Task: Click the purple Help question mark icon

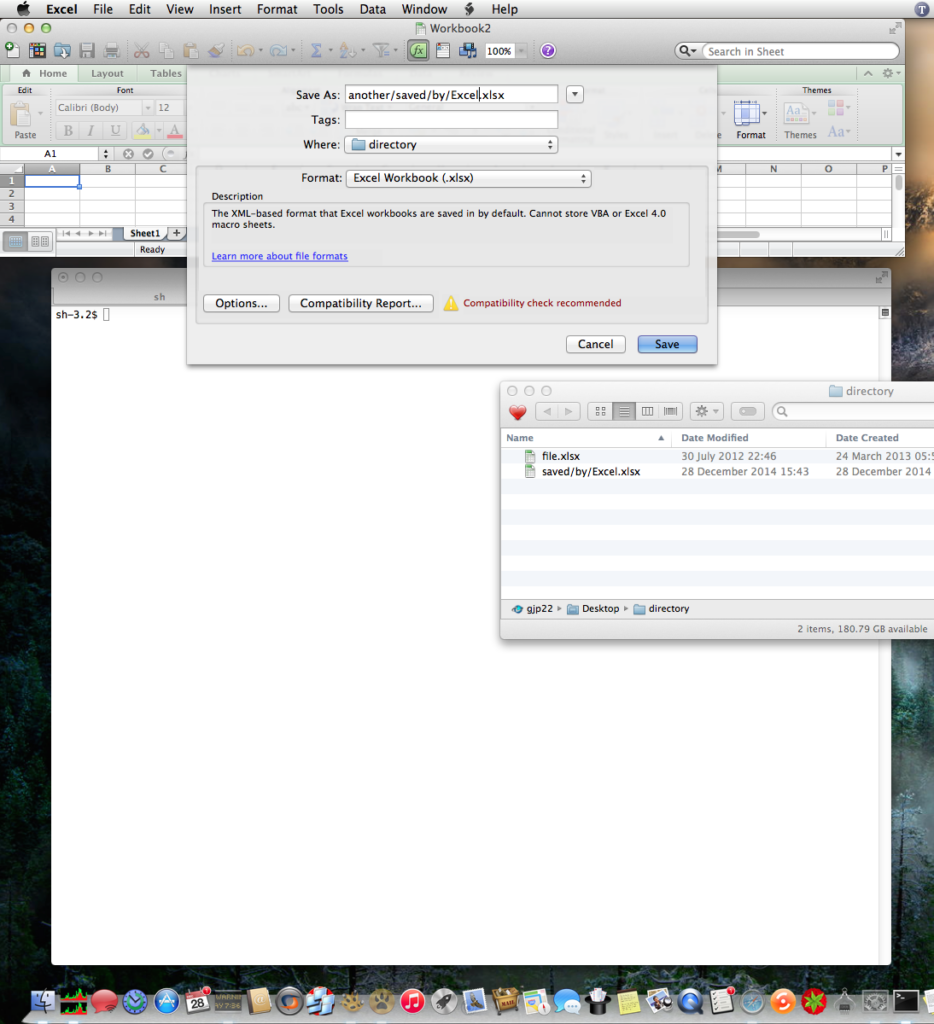Action: click(548, 50)
